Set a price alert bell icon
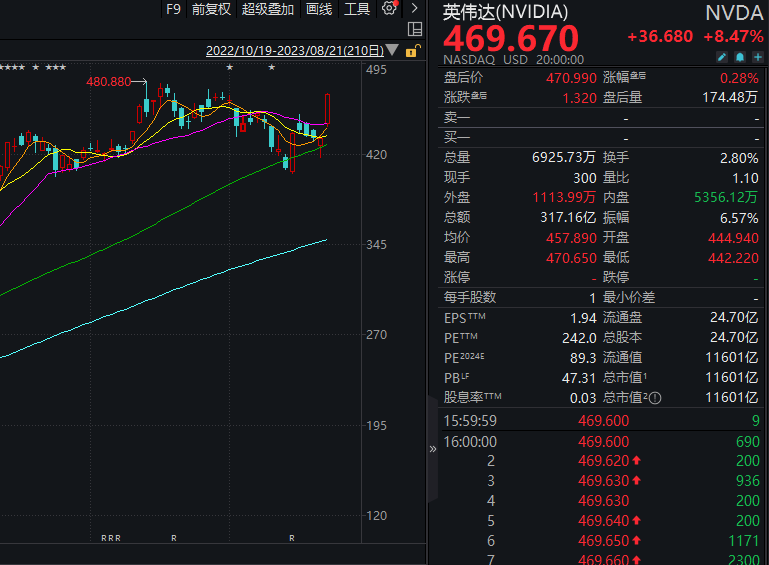 point(740,57)
